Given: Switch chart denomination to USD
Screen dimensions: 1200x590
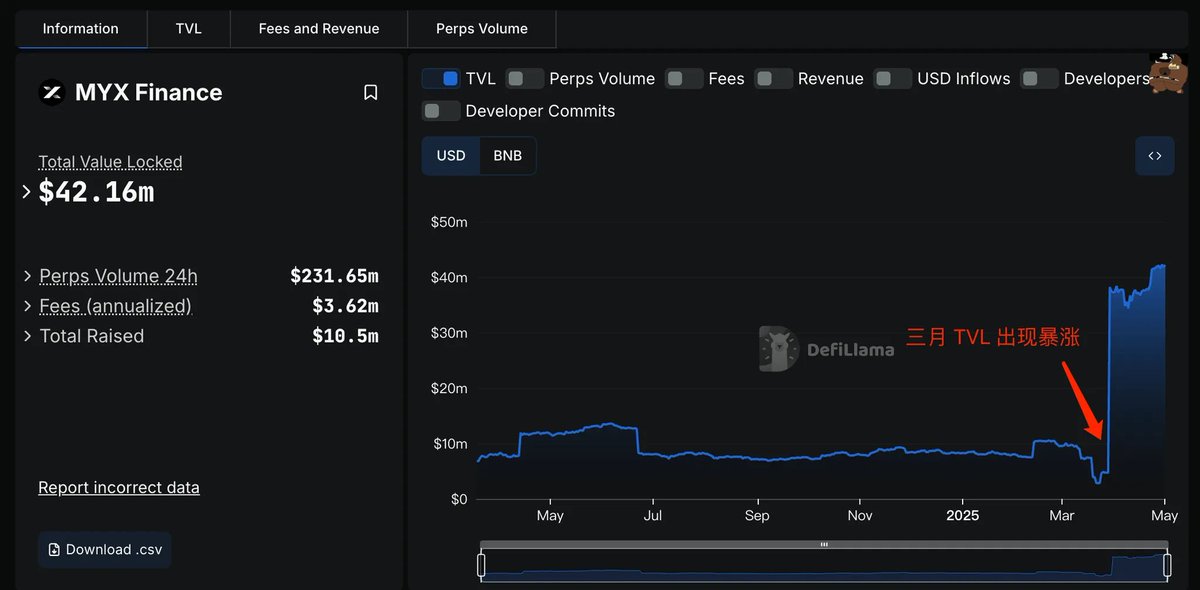Looking at the screenshot, I should (451, 156).
